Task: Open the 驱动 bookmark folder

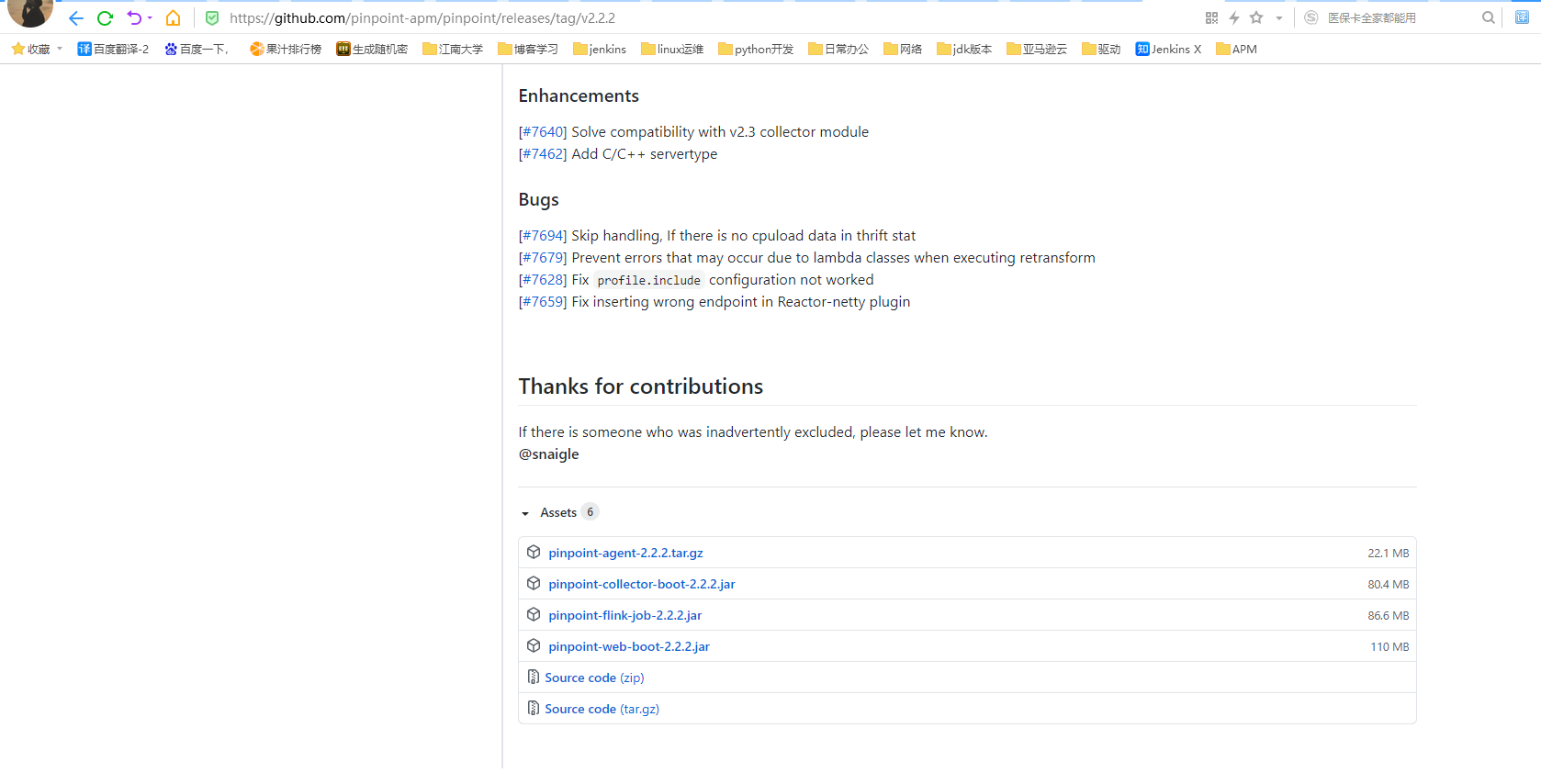Action: (x=1101, y=50)
